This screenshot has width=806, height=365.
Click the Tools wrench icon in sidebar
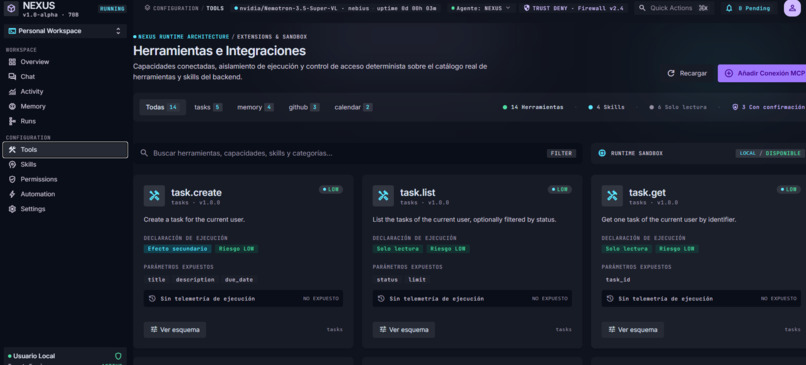tap(12, 150)
